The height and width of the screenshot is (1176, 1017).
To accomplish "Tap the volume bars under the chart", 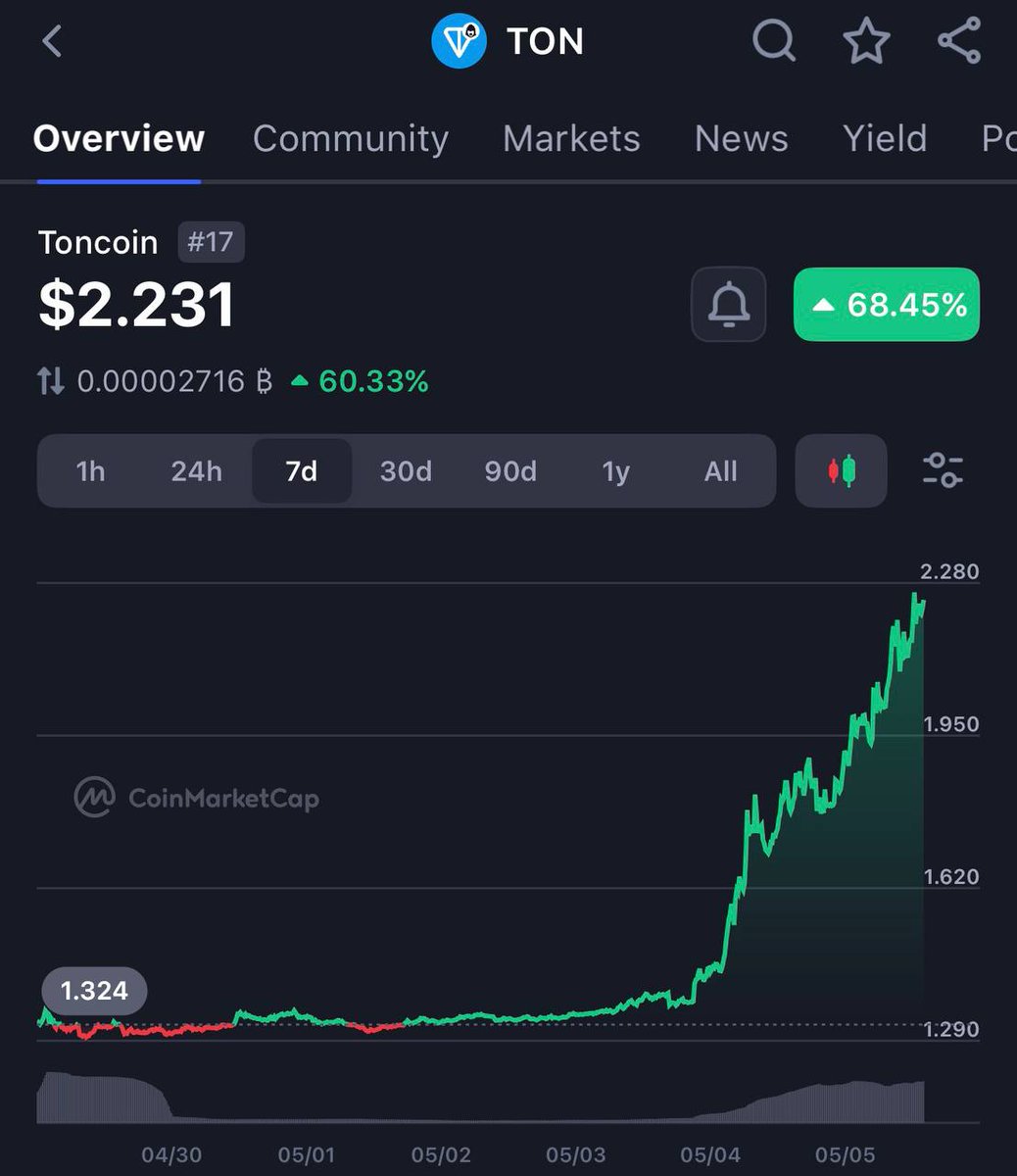I will point(480,1098).
